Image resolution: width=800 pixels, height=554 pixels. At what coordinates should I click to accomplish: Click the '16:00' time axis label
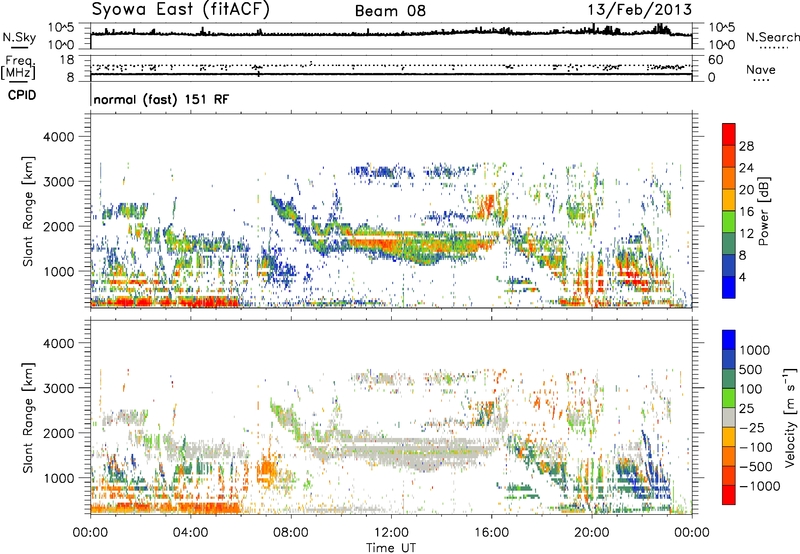click(491, 533)
